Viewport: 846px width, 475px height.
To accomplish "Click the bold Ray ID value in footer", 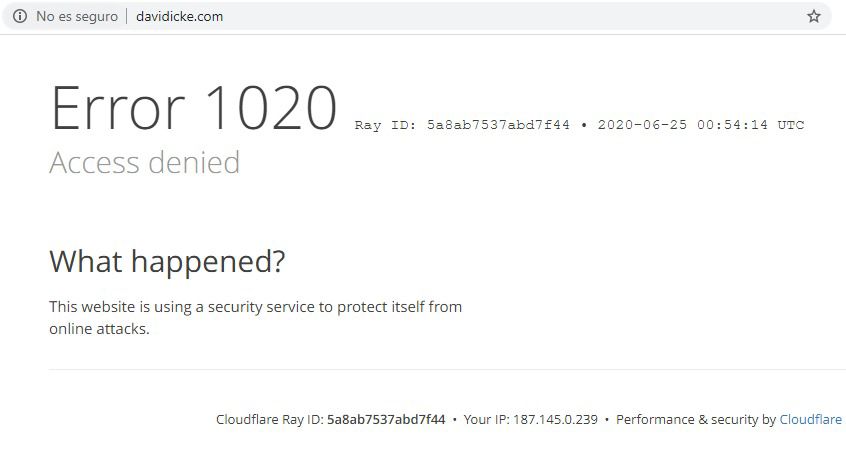I will tap(386, 420).
